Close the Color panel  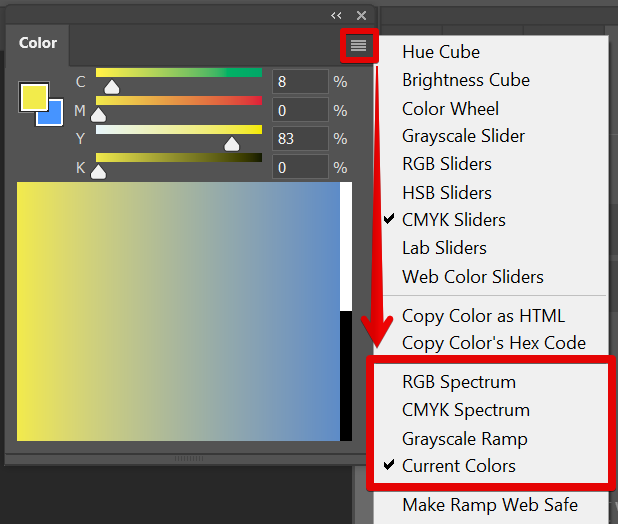click(x=361, y=16)
